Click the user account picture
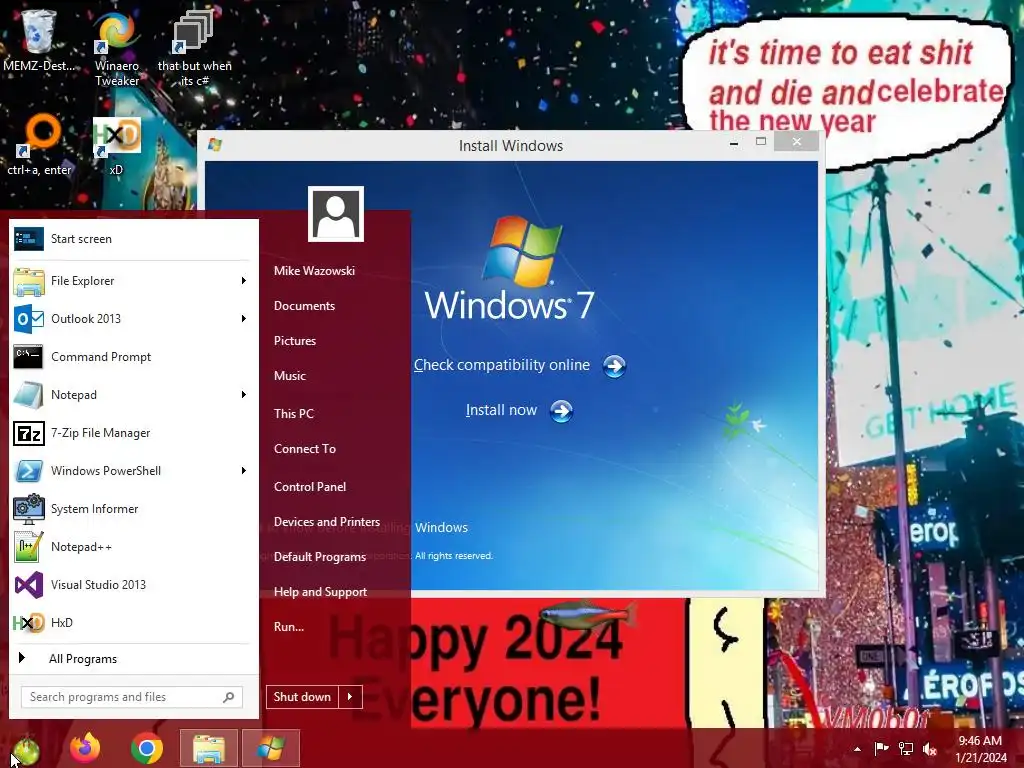 (336, 214)
